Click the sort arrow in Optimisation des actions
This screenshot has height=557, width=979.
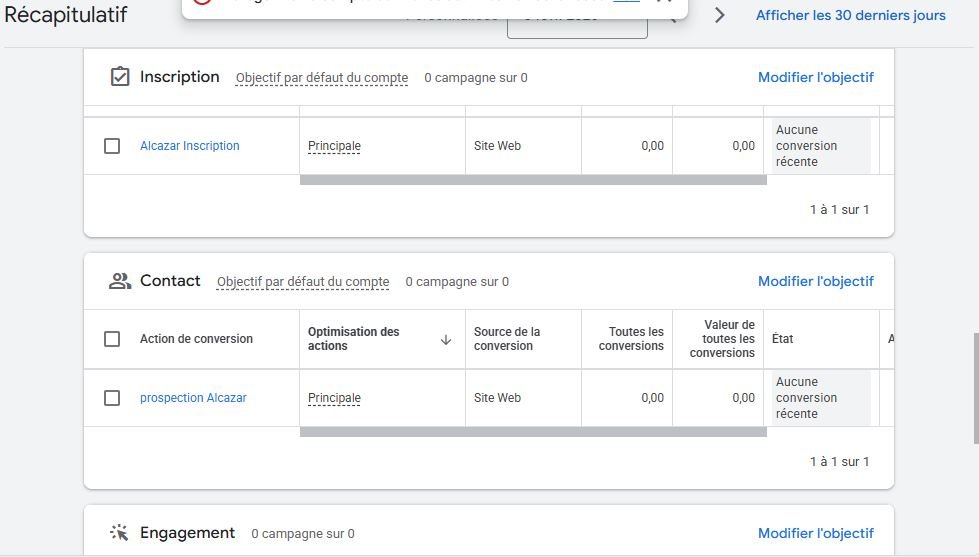coord(446,339)
